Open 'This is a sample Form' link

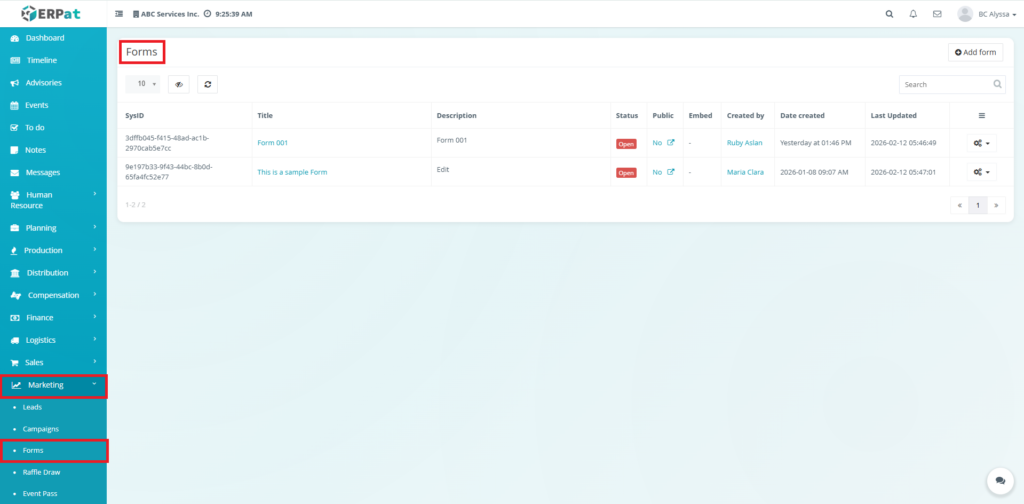click(292, 172)
